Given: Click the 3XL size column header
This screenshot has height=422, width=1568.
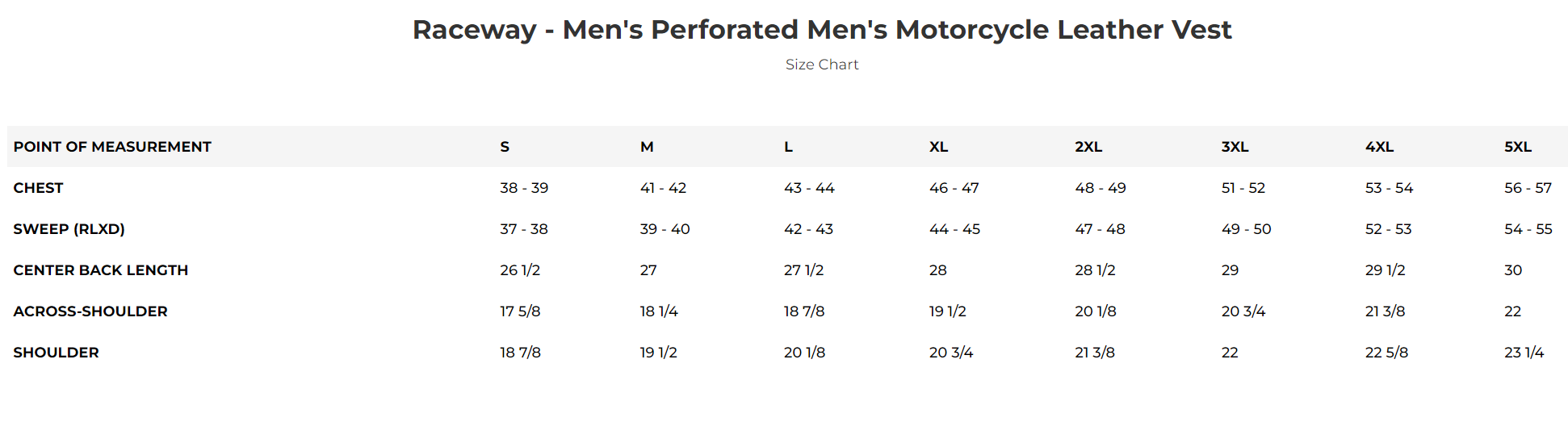Looking at the screenshot, I should coord(1235,147).
